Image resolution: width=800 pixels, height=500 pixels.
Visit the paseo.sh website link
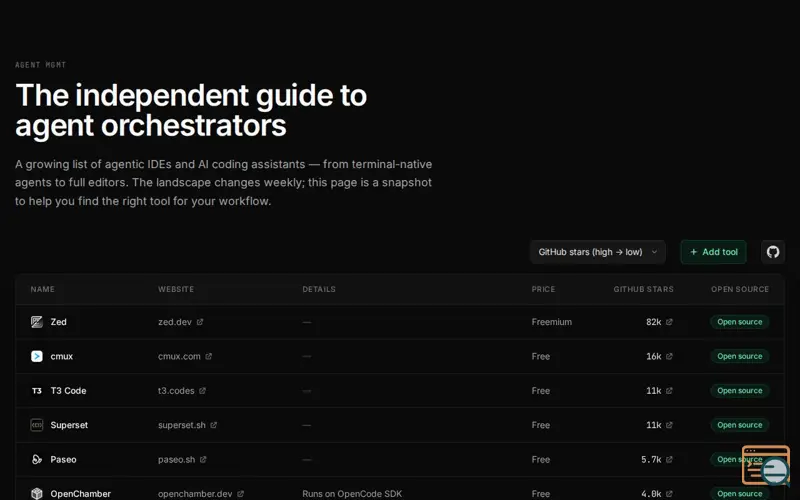[x=177, y=459]
